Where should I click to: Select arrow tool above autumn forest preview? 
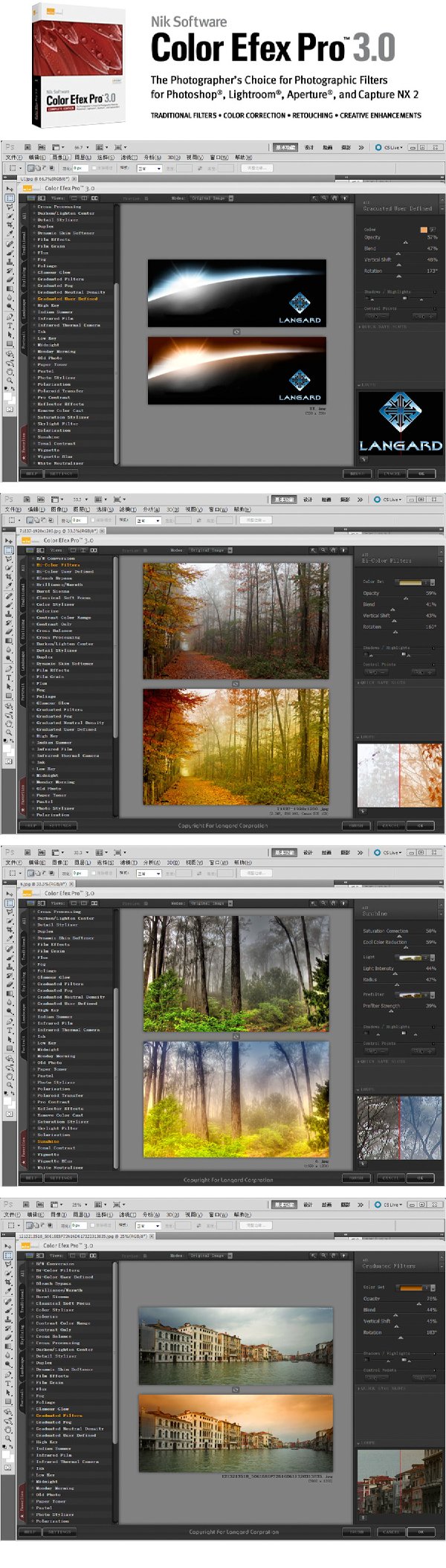(x=313, y=550)
